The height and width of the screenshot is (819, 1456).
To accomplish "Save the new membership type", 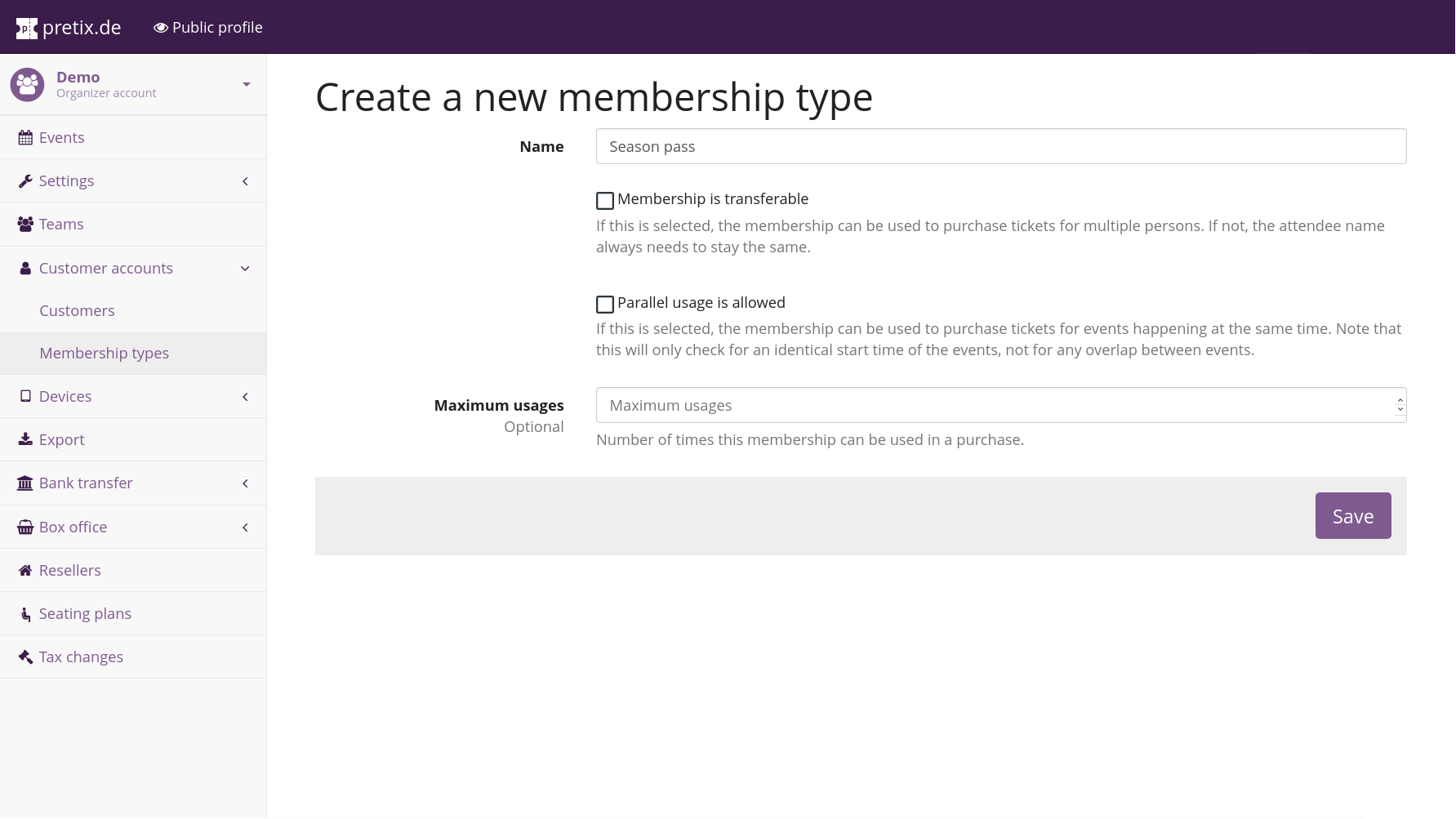I will pos(1352,516).
